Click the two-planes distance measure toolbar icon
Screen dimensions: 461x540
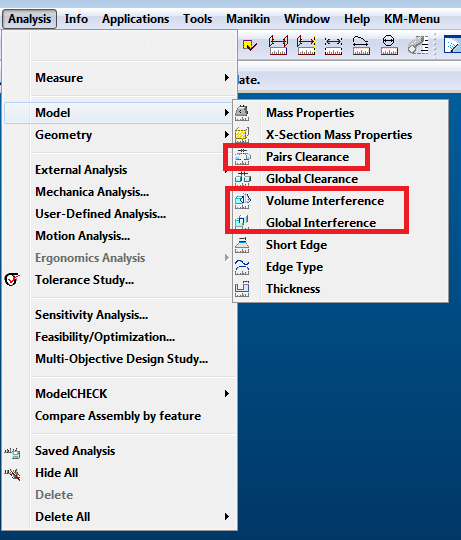pos(278,45)
